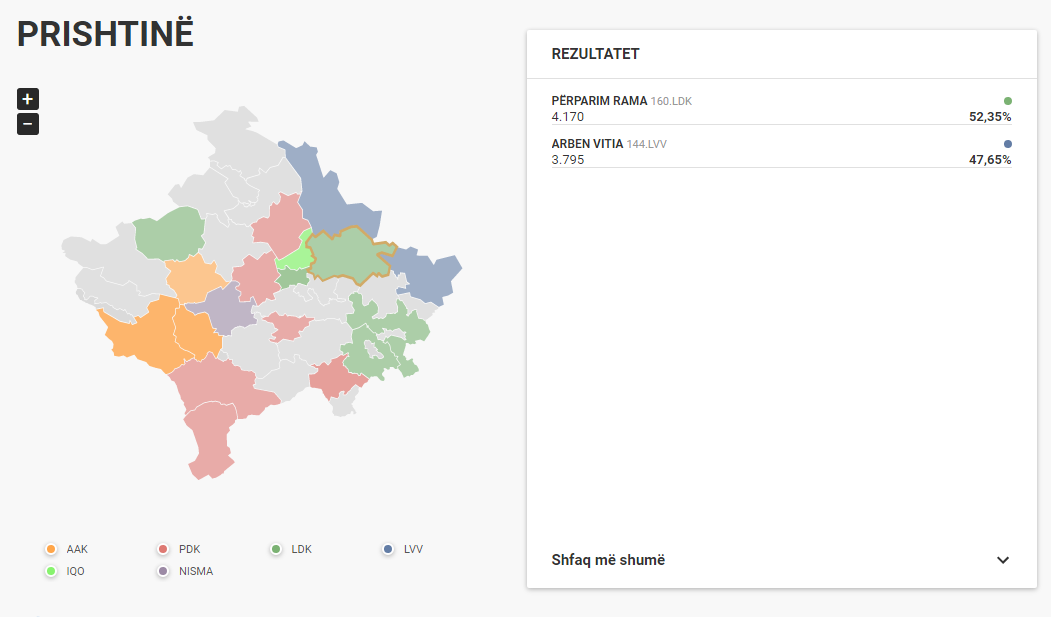
Task: Select the IQO light green legend dot
Action: point(51,571)
